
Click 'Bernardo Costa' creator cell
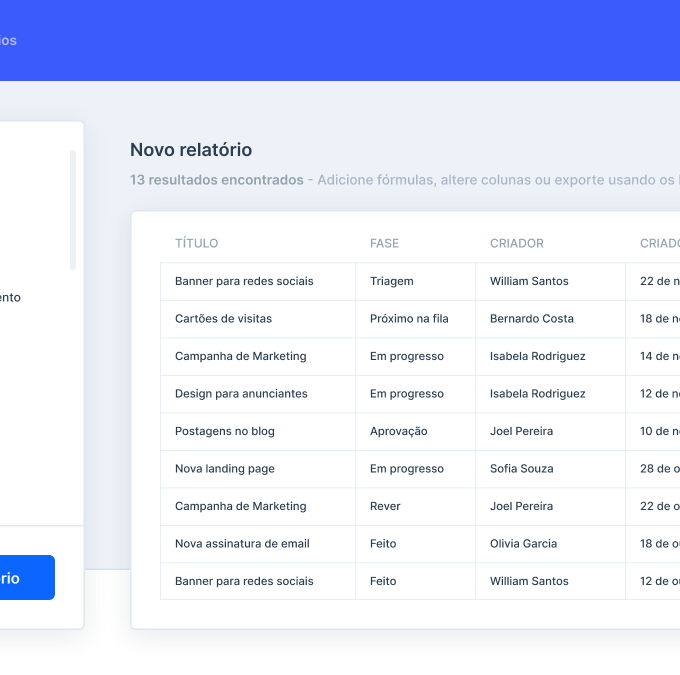[x=550, y=319]
